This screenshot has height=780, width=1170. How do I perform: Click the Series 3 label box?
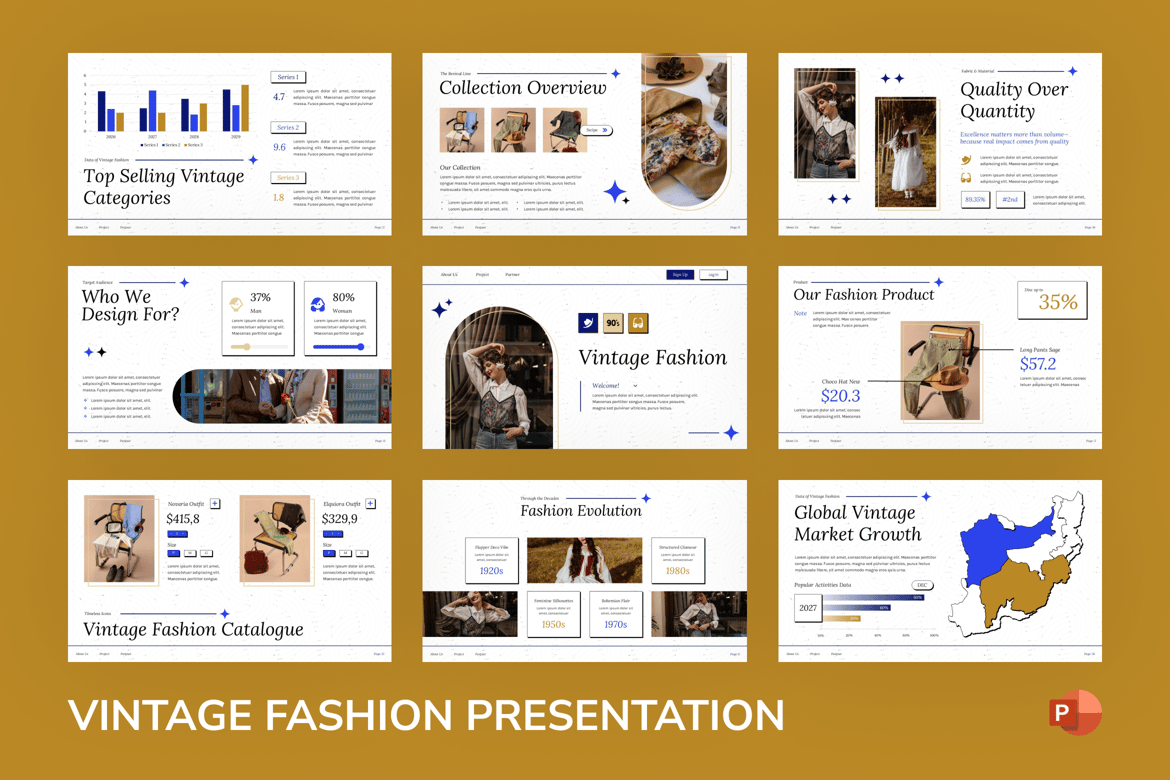click(x=288, y=178)
